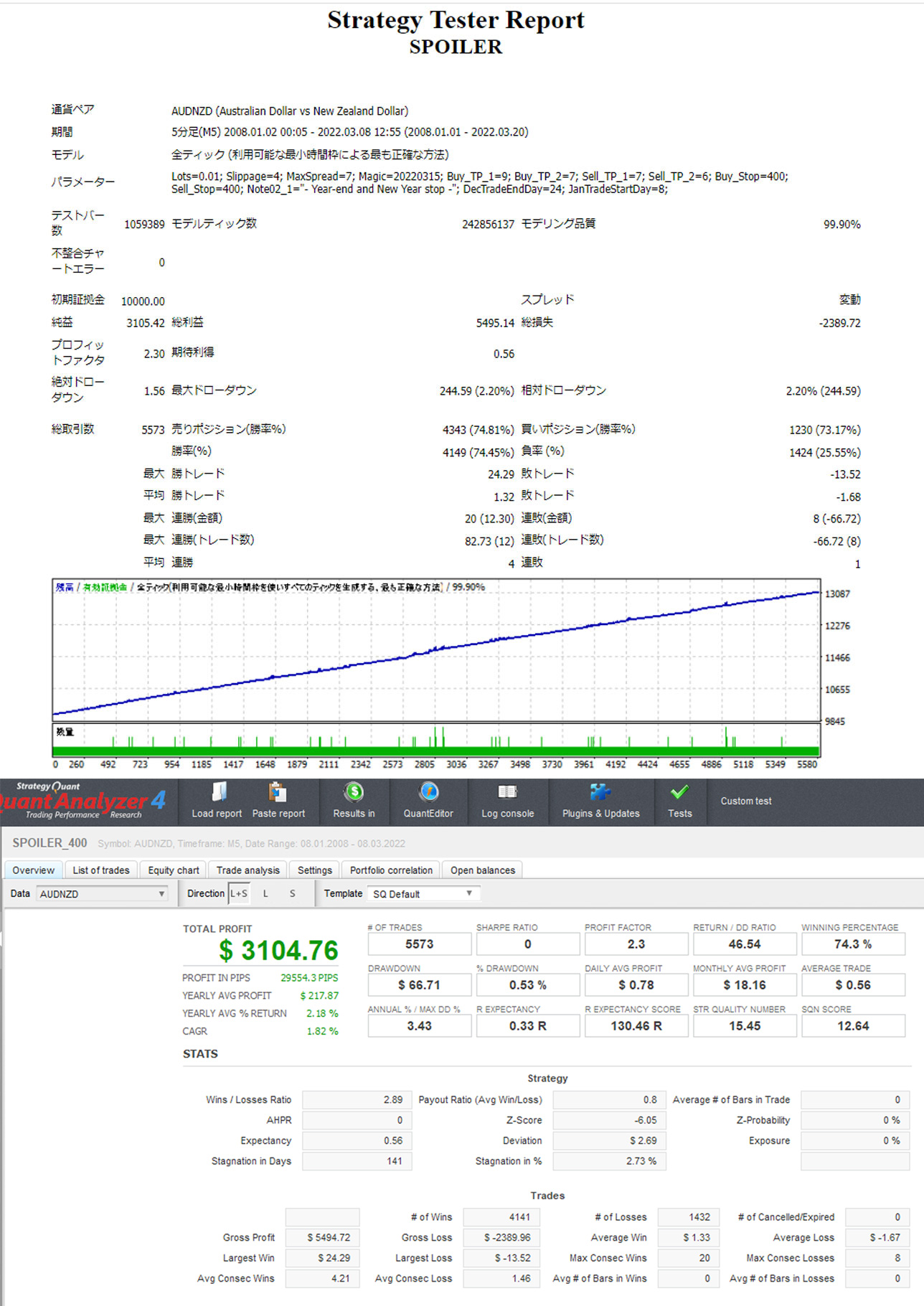Click the SPOILER_400 strategy title

[49, 843]
